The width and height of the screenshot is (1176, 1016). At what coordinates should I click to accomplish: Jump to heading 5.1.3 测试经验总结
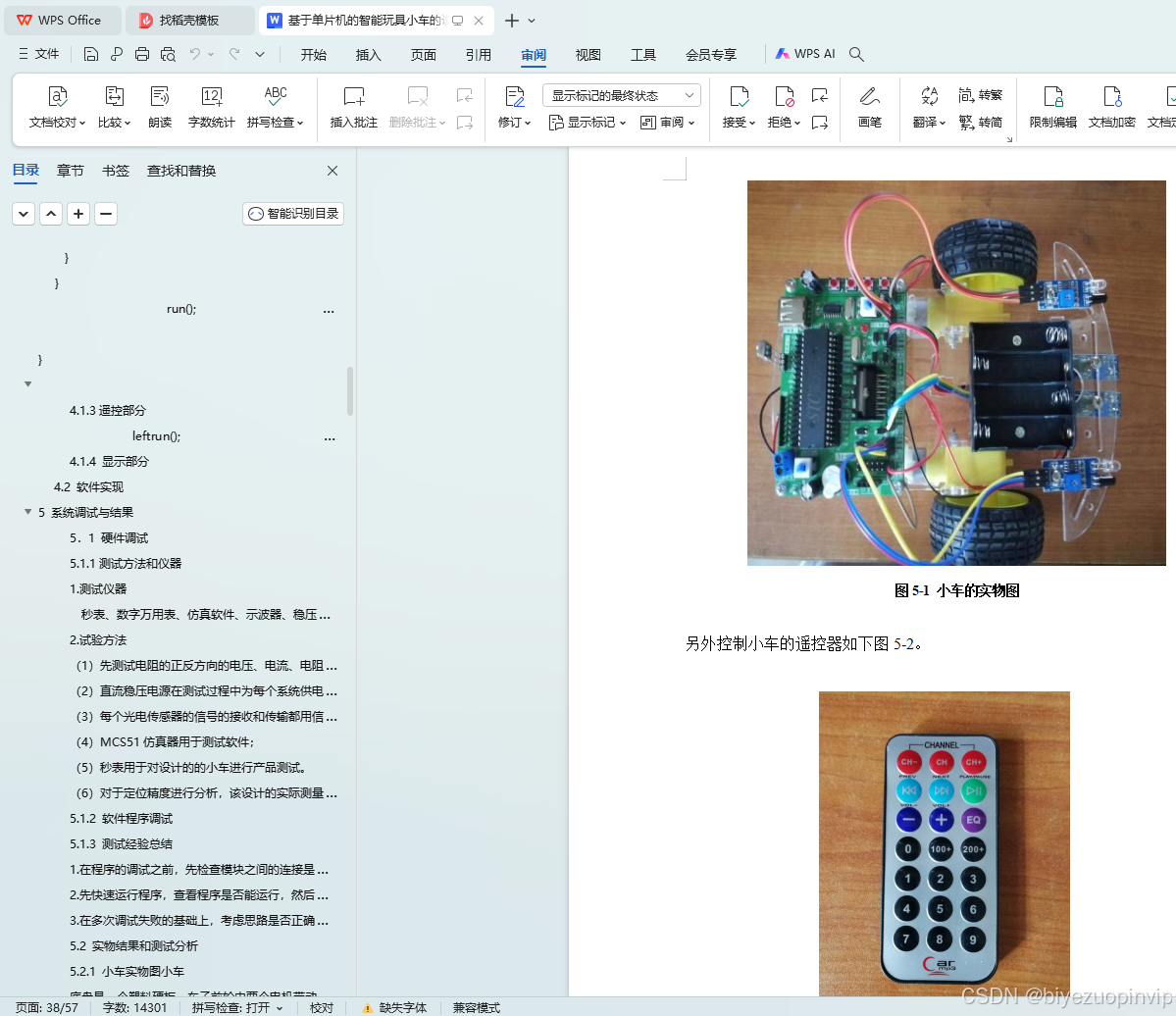point(121,843)
